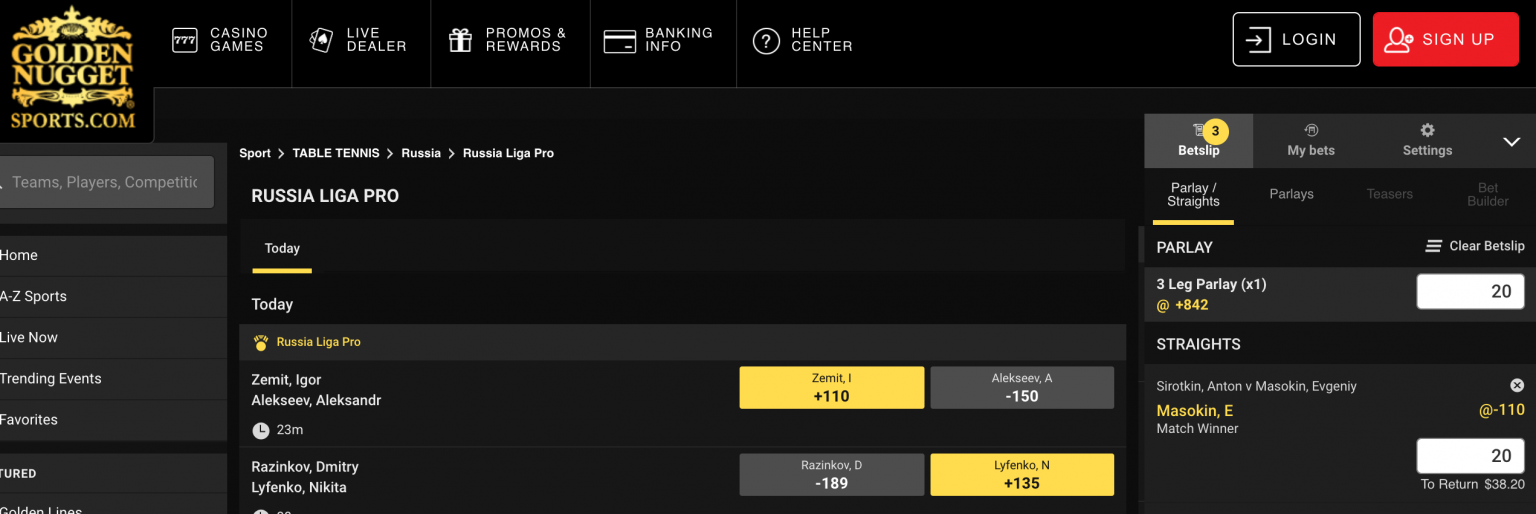Toggle Alekseev, A -150 odds selection
Viewport: 1536px width, 514px height.
[1021, 387]
